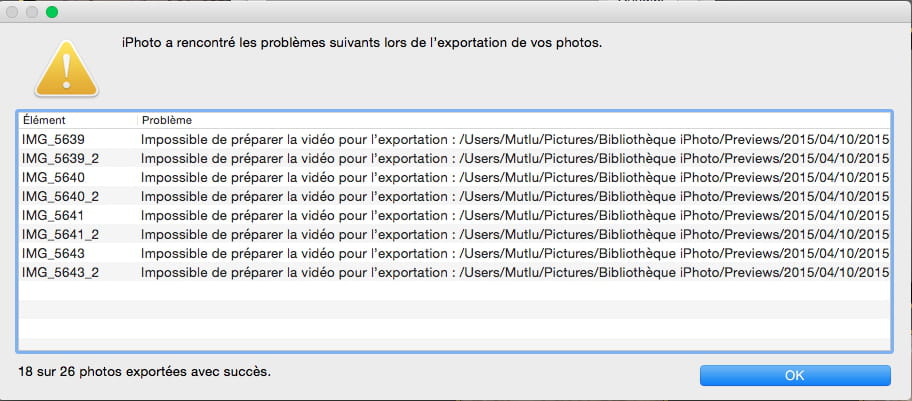Select the IMG_5643 row
Screen dimensions: 912x401
click(454, 254)
